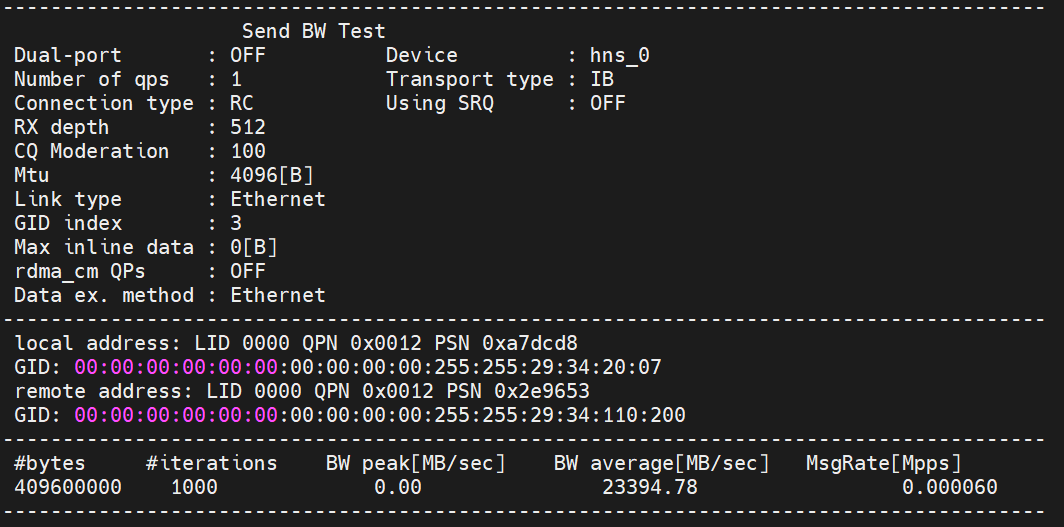This screenshot has width=1064, height=527.
Task: Click the rdma_cm QPs OFF value
Action: coord(247,271)
